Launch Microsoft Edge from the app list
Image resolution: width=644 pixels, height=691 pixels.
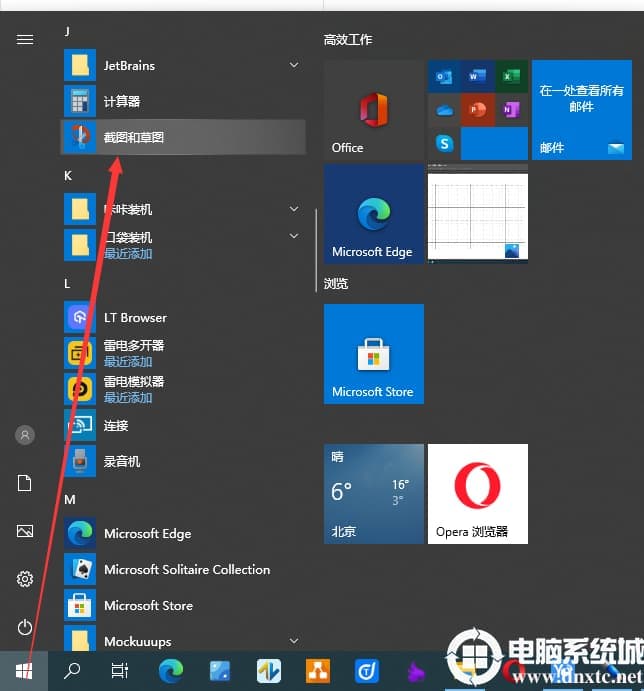pos(80,533)
